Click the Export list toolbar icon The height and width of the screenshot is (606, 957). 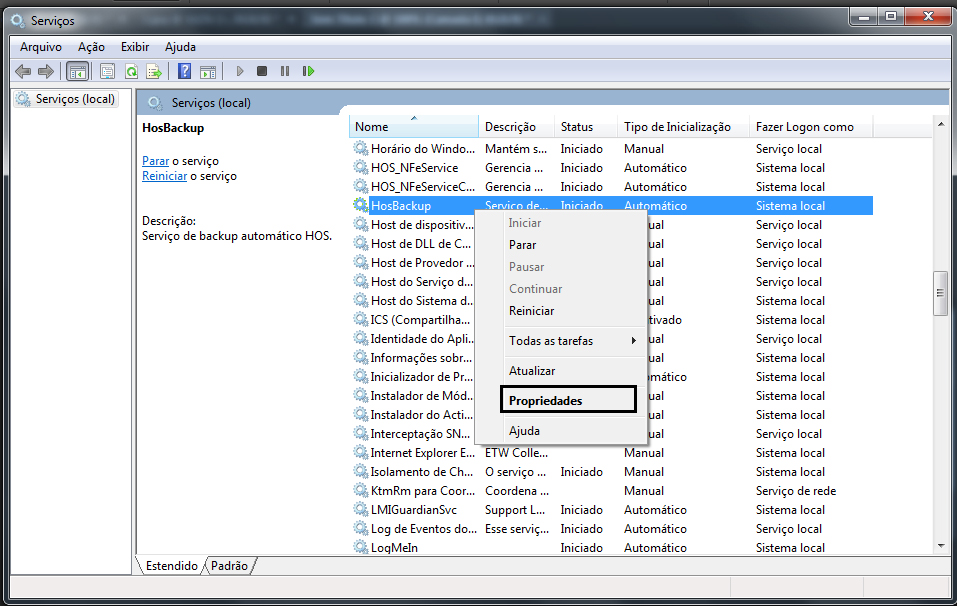click(x=154, y=71)
